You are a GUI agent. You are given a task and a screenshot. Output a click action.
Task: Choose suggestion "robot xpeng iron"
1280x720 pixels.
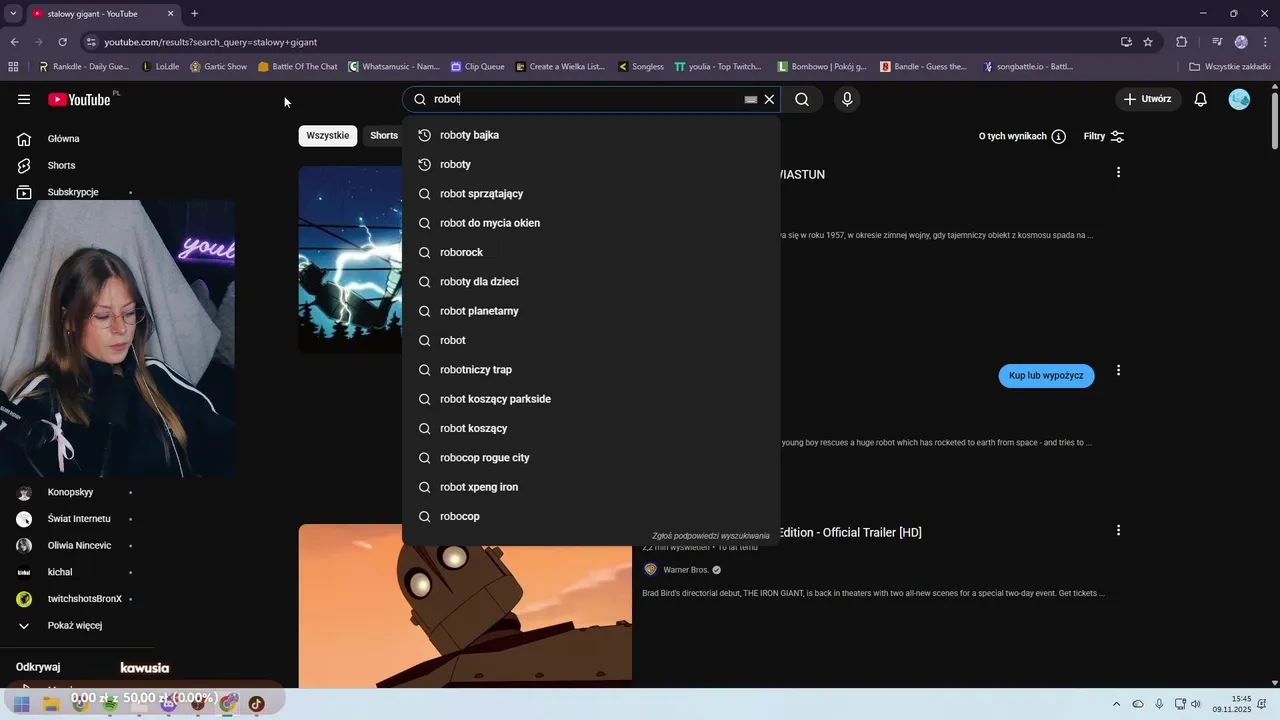click(x=590, y=487)
